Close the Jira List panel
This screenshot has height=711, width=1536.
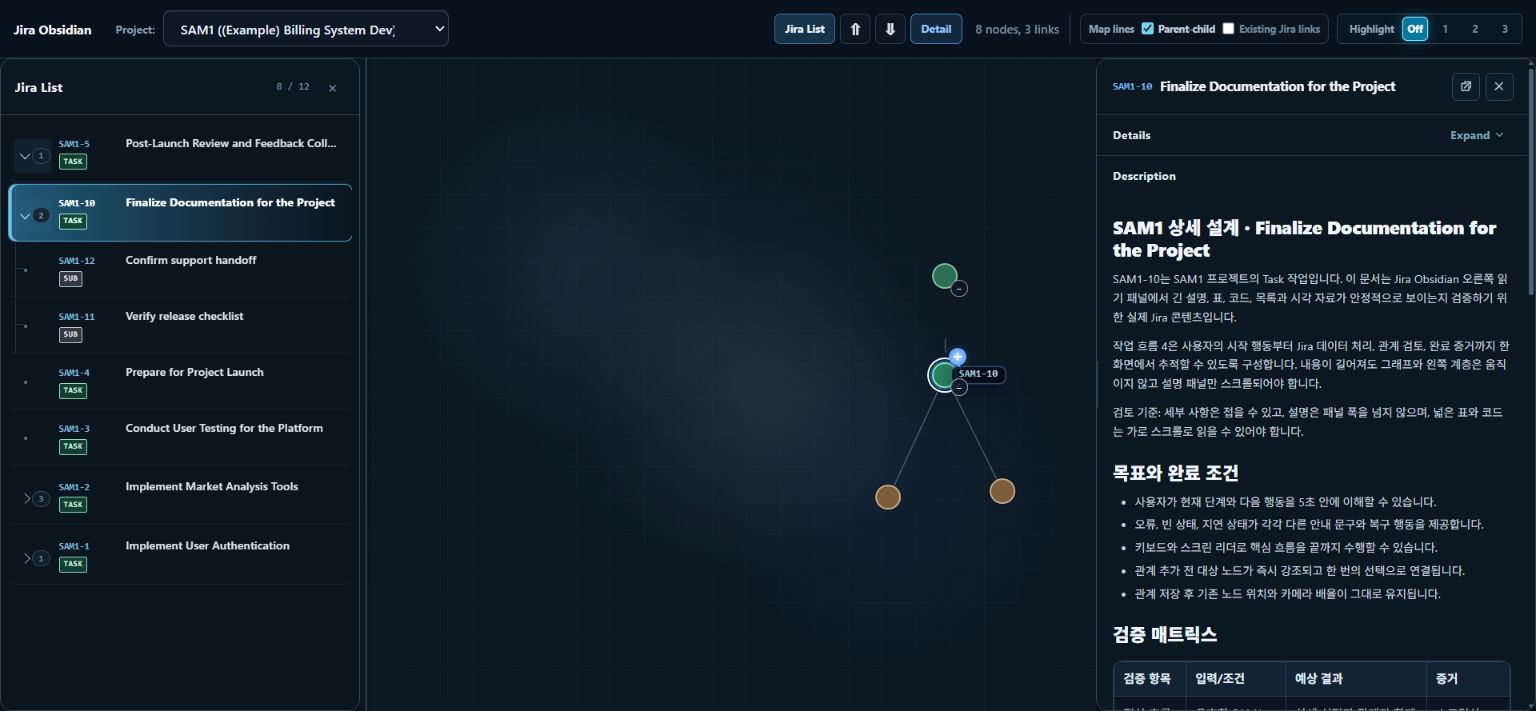[x=332, y=88]
